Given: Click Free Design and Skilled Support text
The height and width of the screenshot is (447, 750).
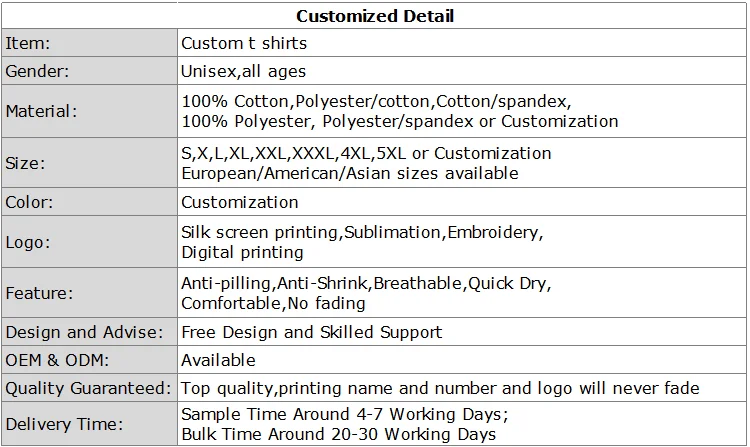Looking at the screenshot, I should 312,332.
